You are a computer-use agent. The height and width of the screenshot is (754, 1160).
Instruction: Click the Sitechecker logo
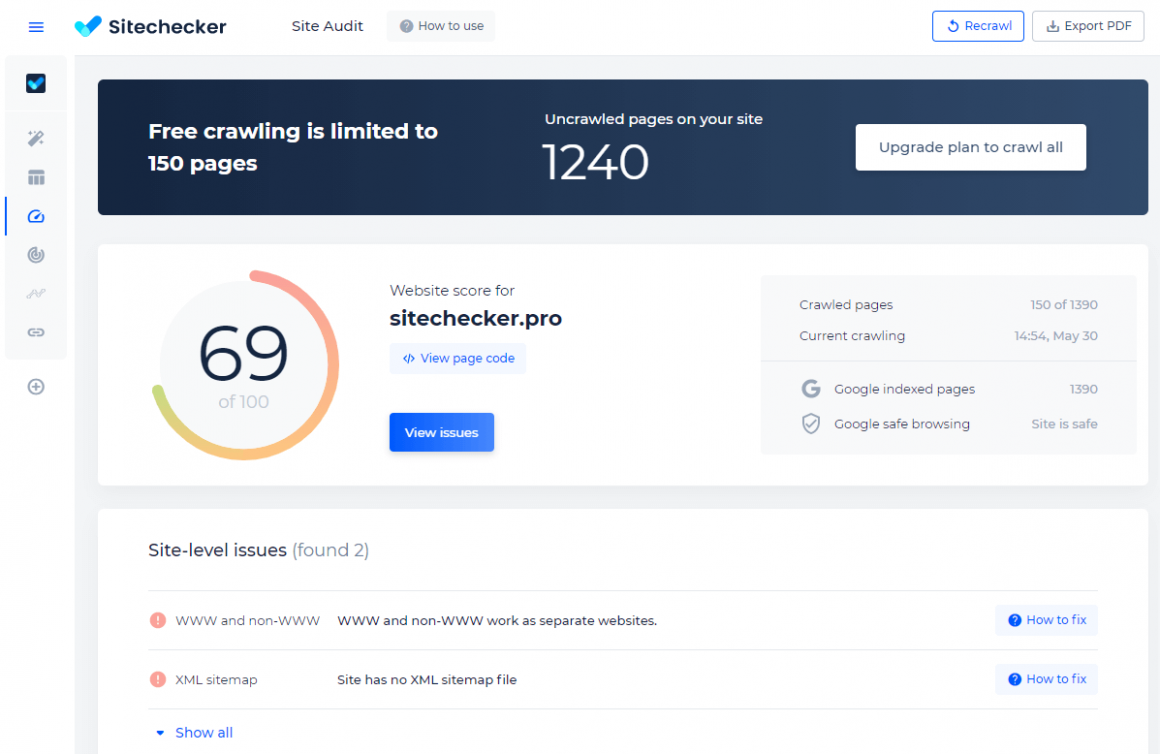pos(151,27)
